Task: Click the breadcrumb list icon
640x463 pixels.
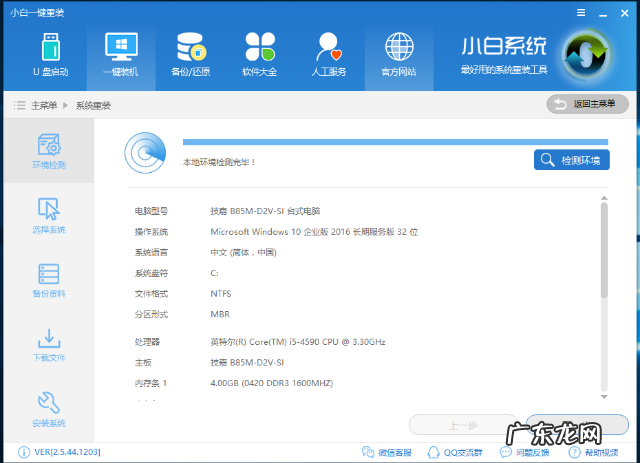Action: (19, 105)
